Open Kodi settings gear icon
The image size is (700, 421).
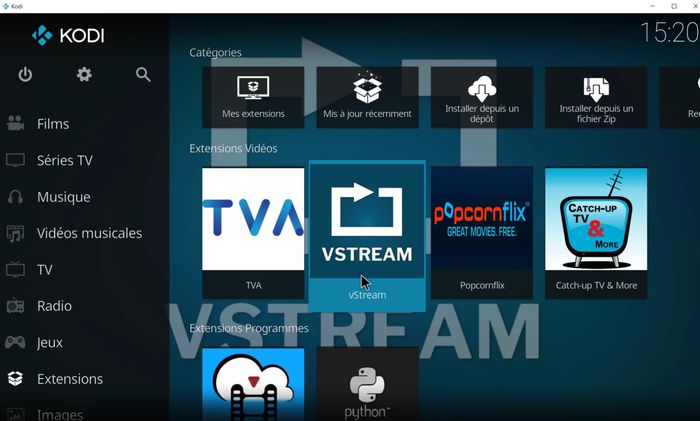click(84, 75)
